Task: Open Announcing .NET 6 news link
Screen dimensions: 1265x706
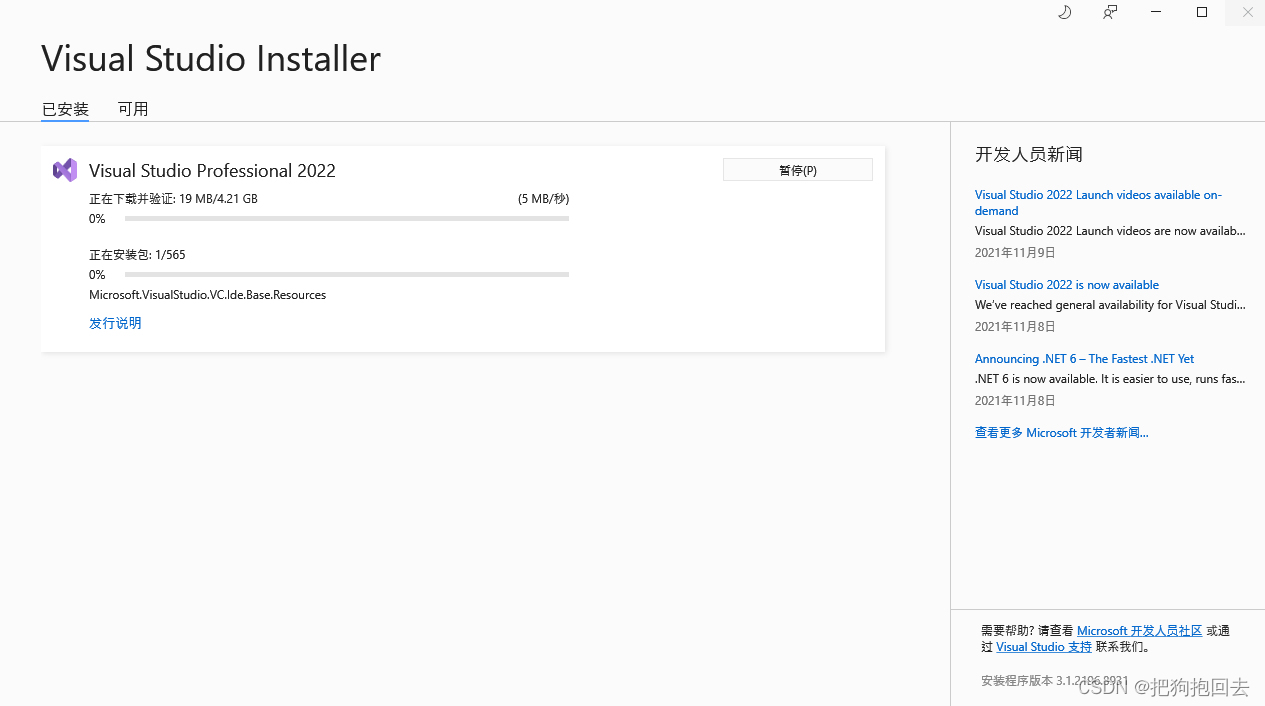Action: [1084, 359]
